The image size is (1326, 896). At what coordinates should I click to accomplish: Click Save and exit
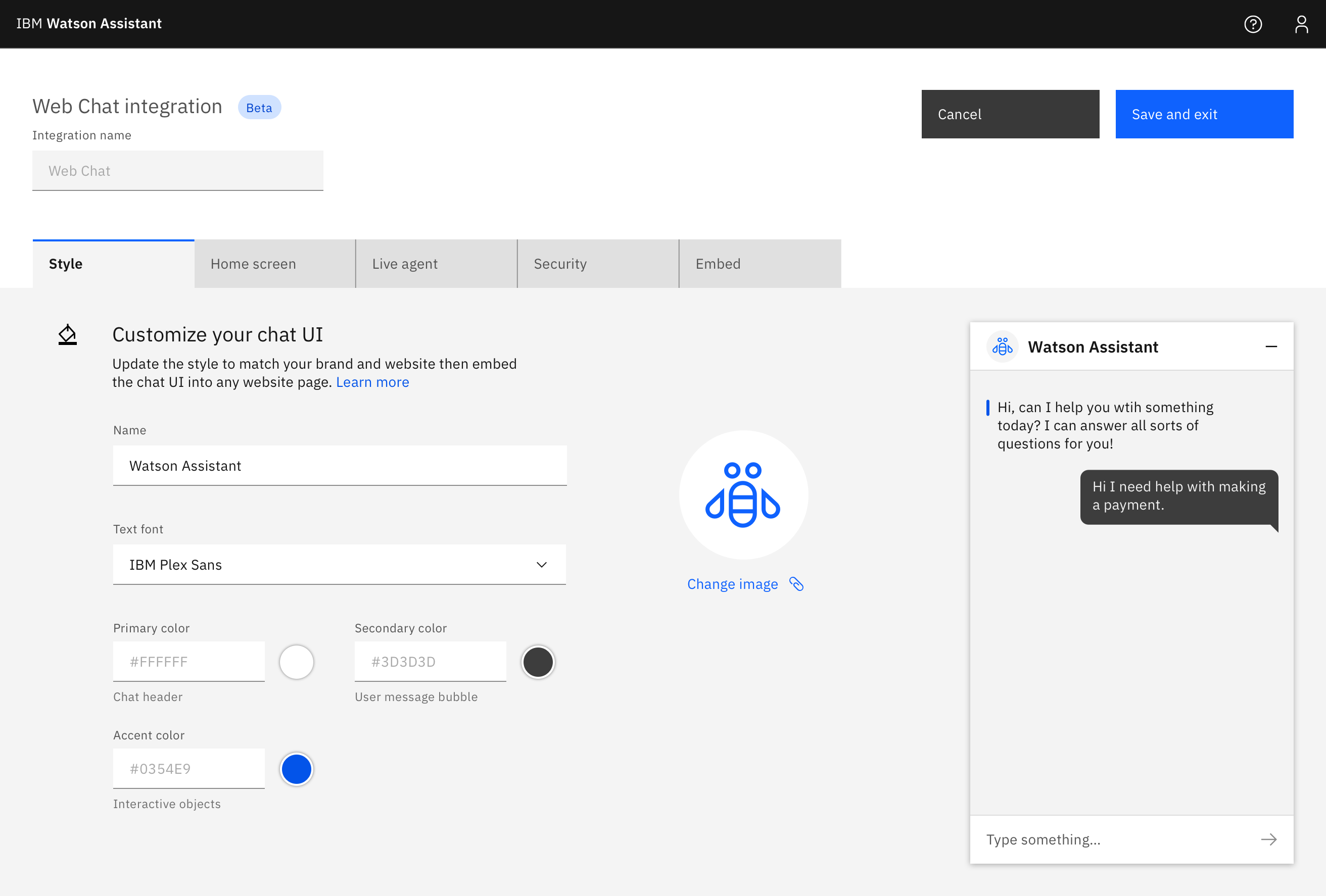pos(1204,114)
